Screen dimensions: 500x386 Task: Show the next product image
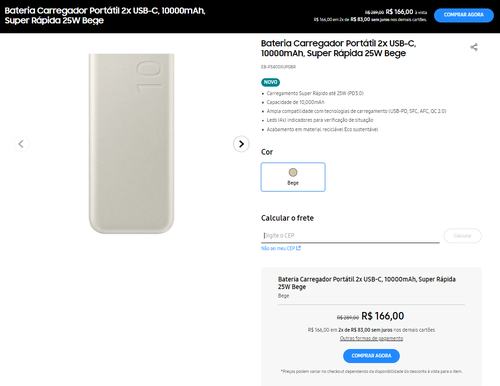point(241,144)
